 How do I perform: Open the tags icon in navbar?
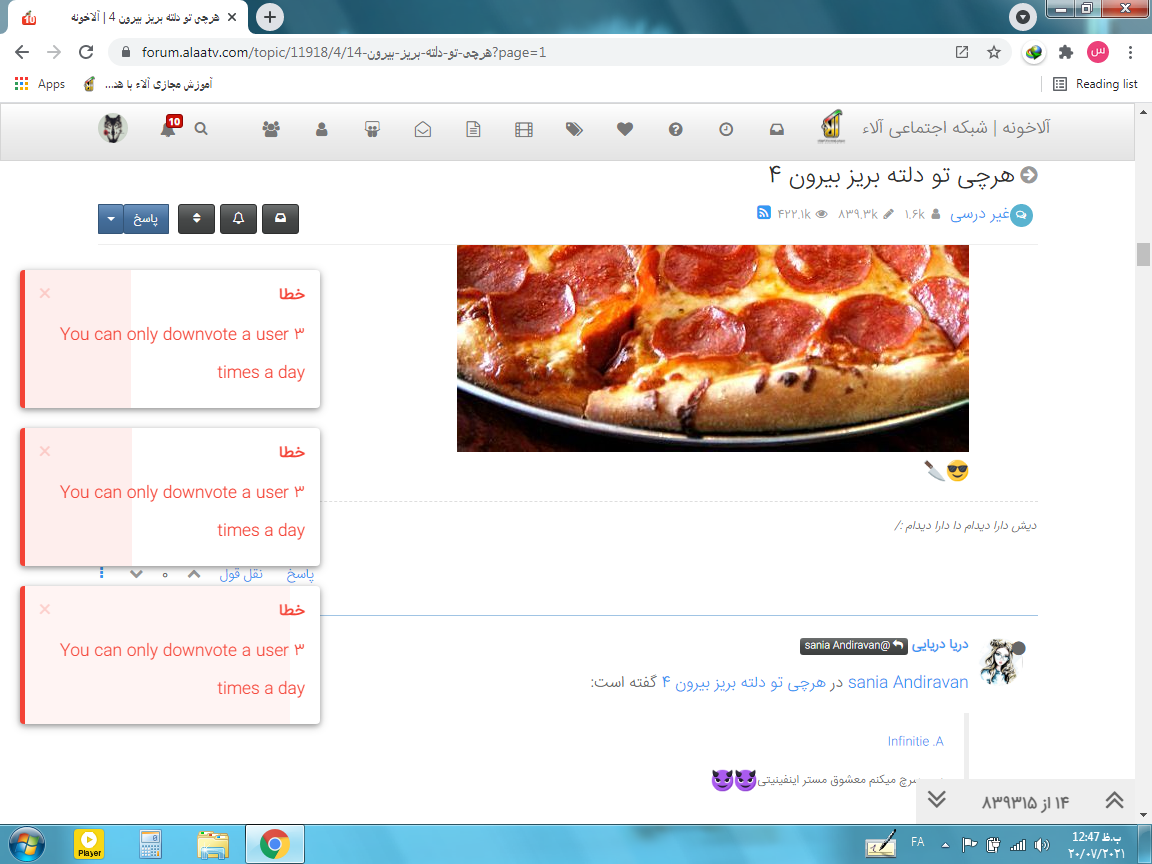(574, 129)
